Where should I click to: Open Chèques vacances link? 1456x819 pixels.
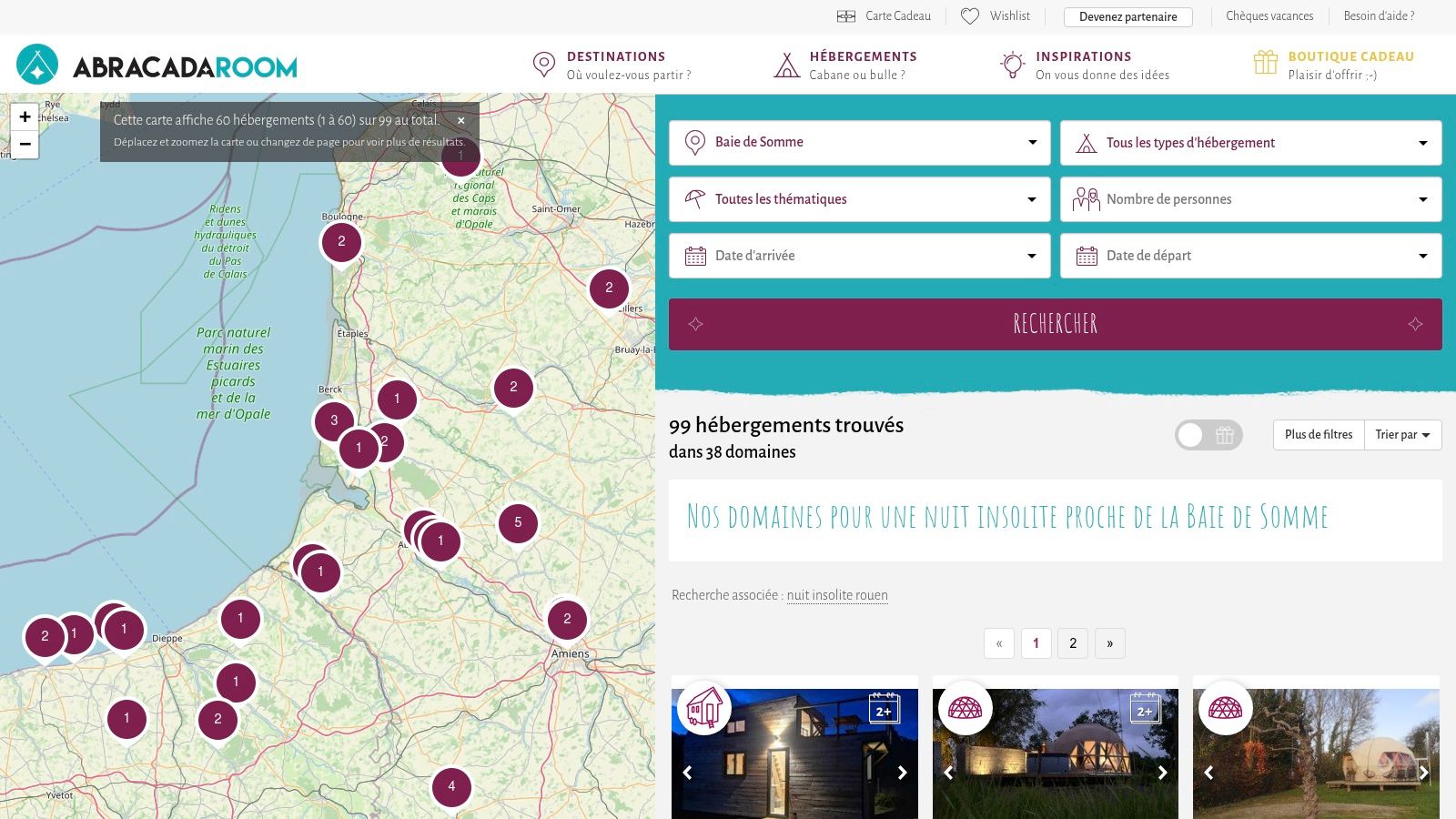point(1269,16)
